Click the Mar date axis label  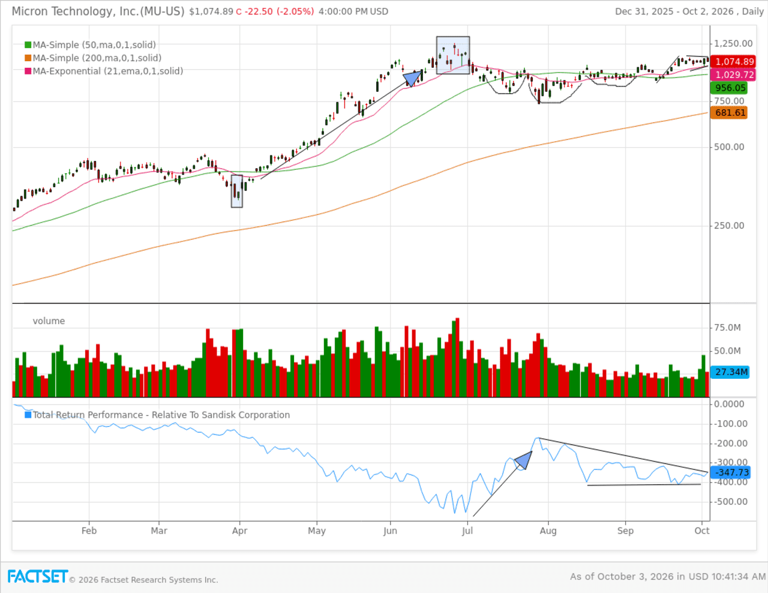(159, 531)
